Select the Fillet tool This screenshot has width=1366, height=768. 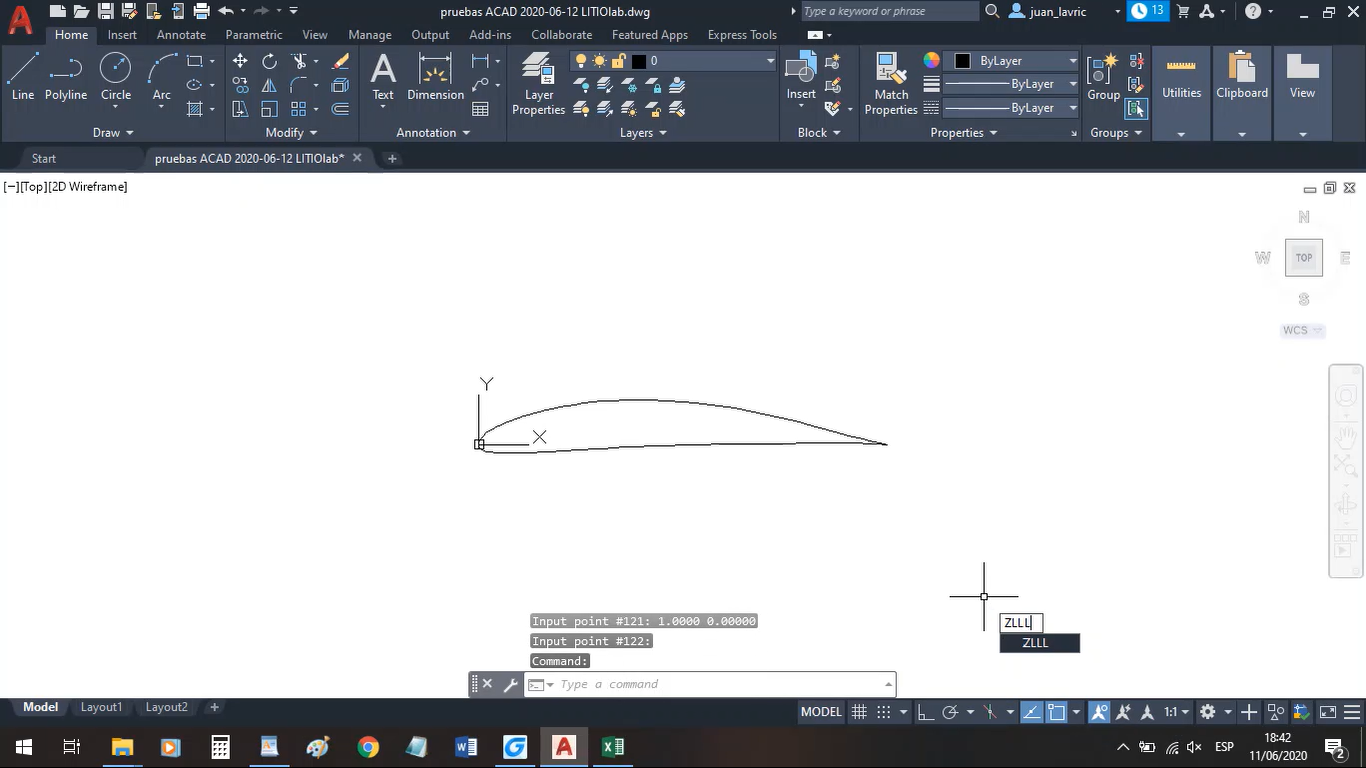click(299, 85)
